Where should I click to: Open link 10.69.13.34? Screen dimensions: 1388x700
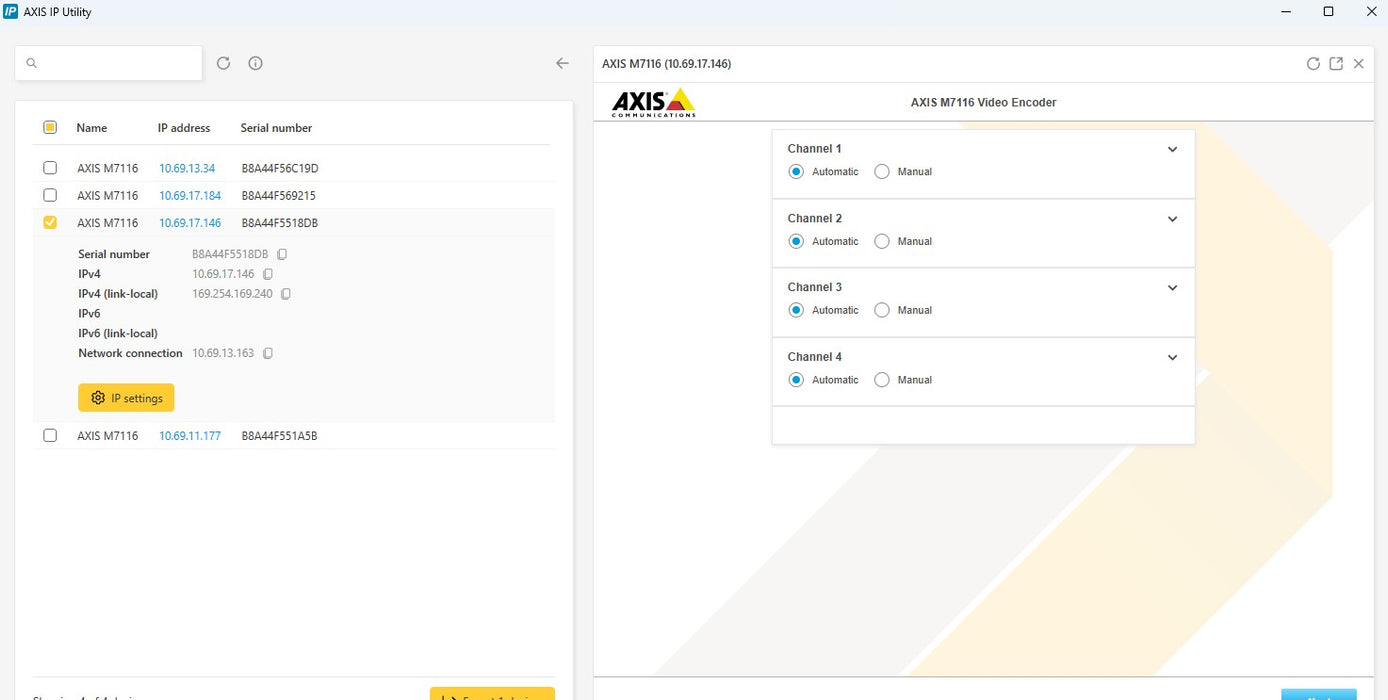point(187,168)
